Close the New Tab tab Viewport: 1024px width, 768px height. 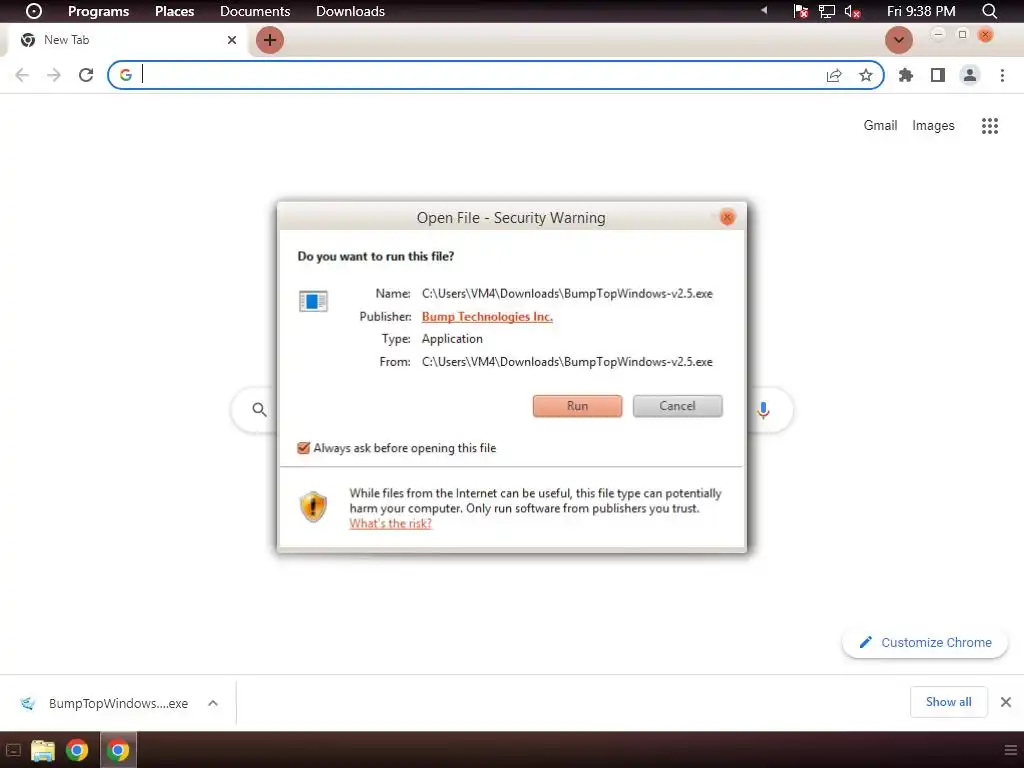pyautogui.click(x=232, y=40)
